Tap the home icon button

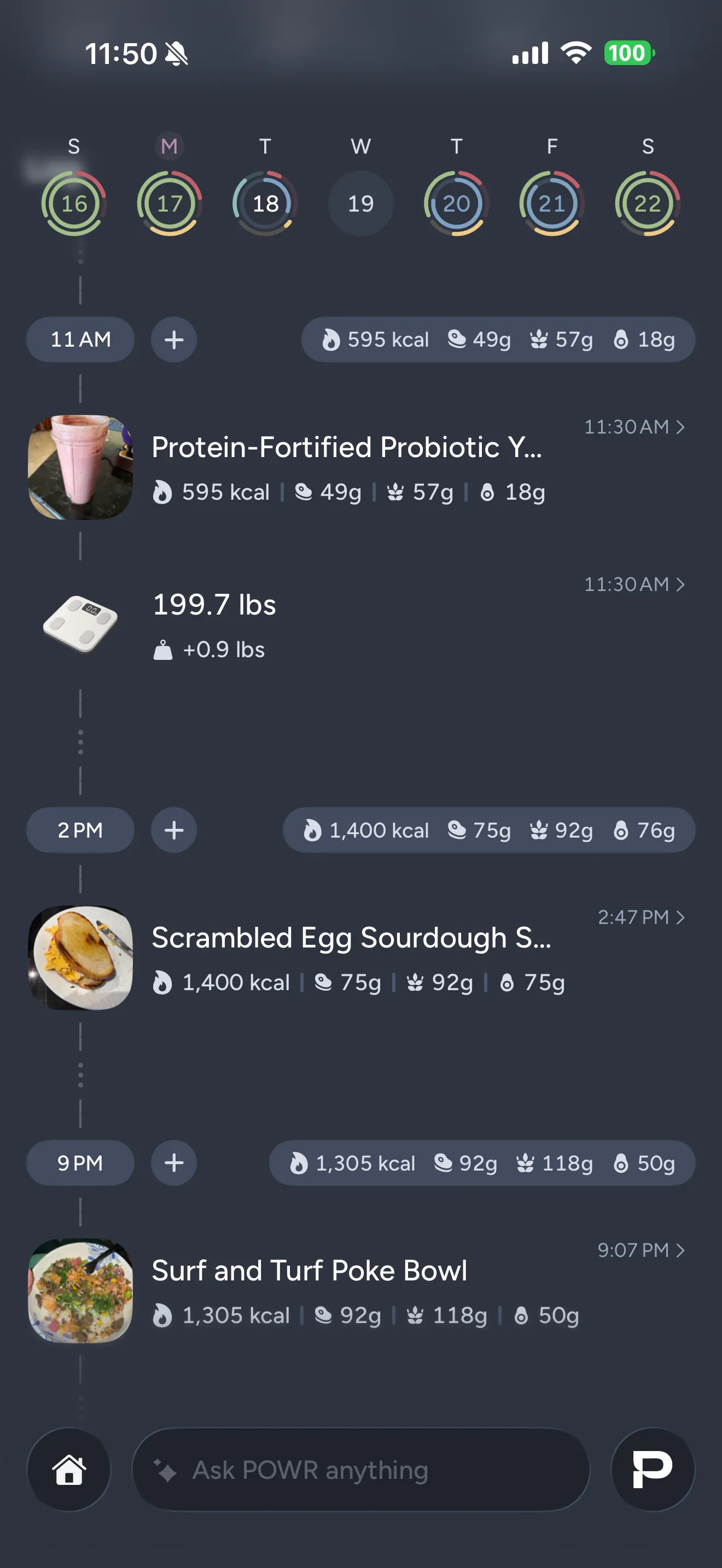click(x=69, y=1470)
